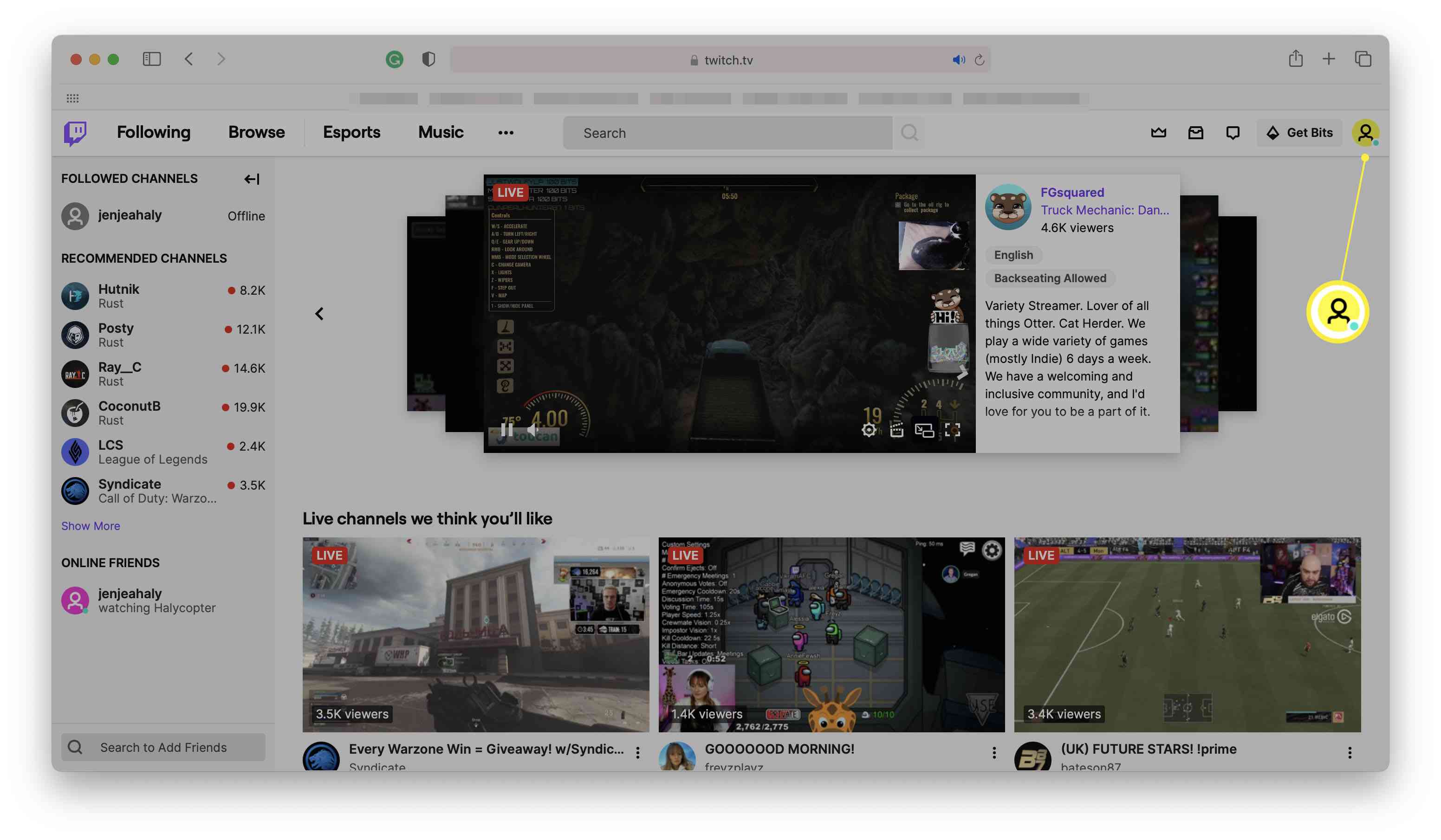Open recommended channel CoconutB
1441x840 pixels.
click(163, 412)
